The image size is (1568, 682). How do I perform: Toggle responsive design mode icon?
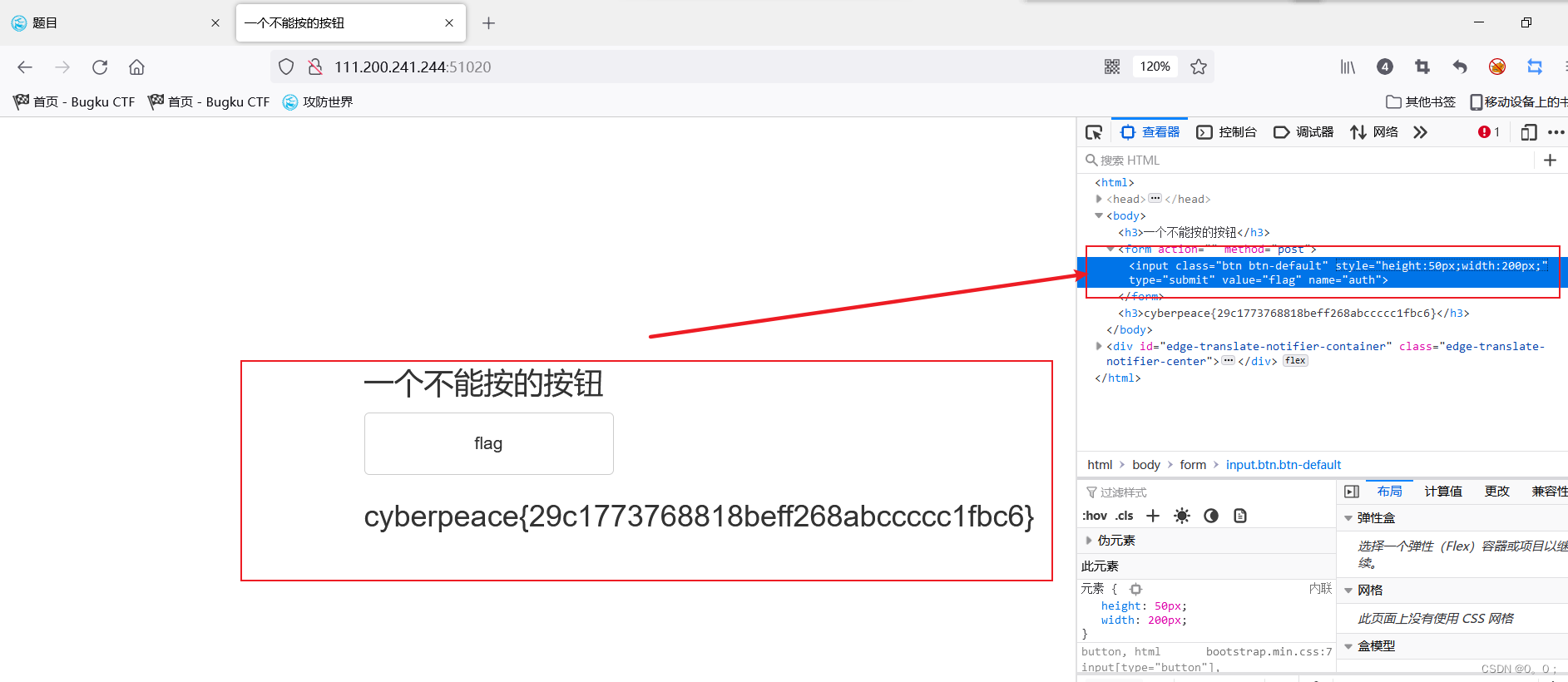[x=1529, y=132]
